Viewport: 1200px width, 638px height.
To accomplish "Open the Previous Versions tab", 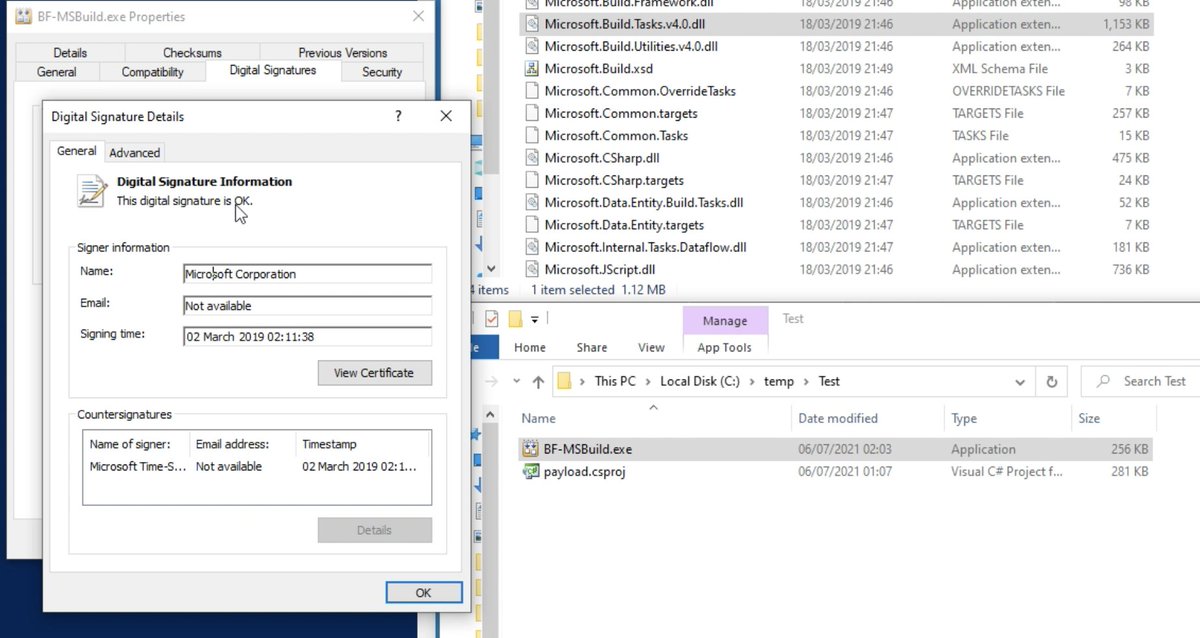I will pos(342,53).
